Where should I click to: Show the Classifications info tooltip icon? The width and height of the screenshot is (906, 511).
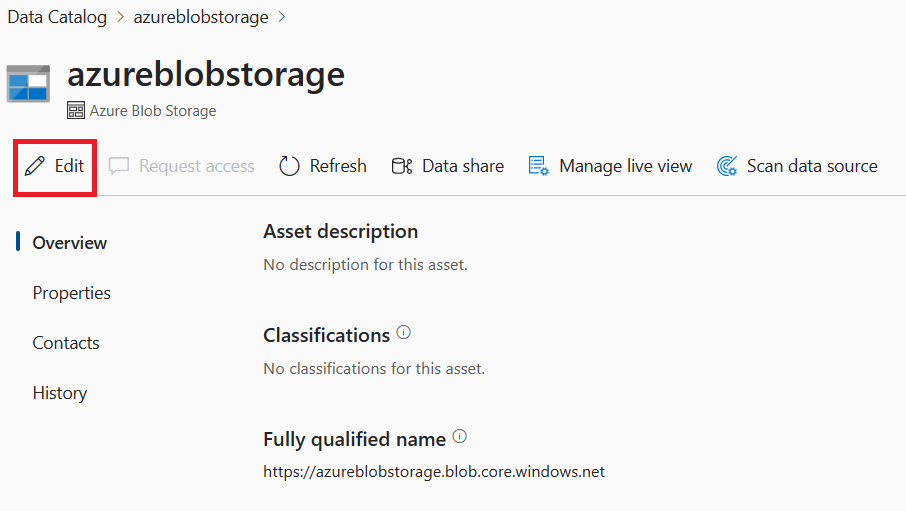(404, 333)
